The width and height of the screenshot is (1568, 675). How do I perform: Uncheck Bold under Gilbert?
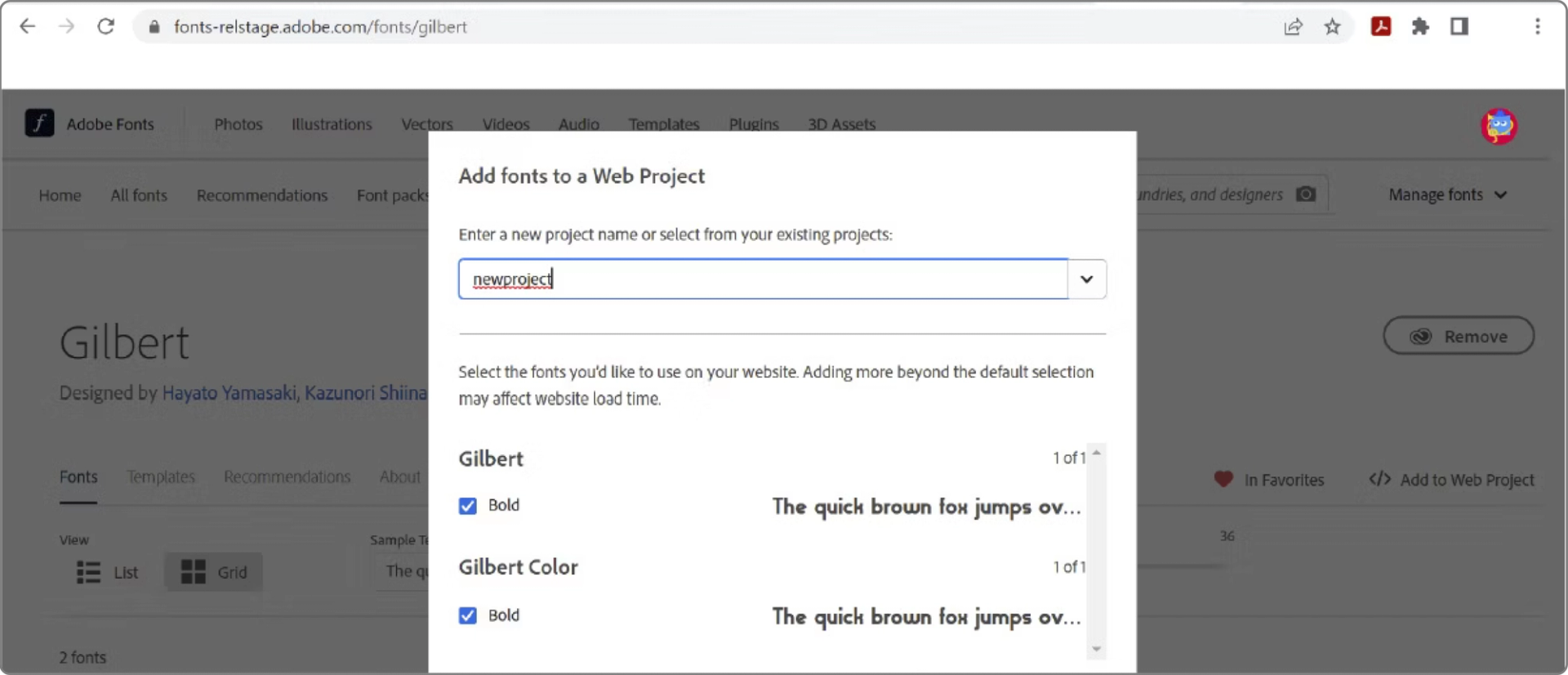[x=467, y=506]
